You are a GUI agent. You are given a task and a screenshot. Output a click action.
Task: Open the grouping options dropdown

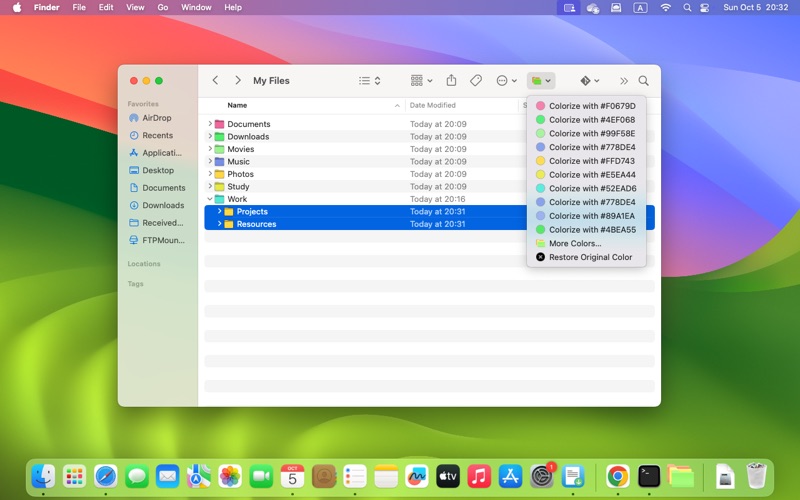coord(421,81)
